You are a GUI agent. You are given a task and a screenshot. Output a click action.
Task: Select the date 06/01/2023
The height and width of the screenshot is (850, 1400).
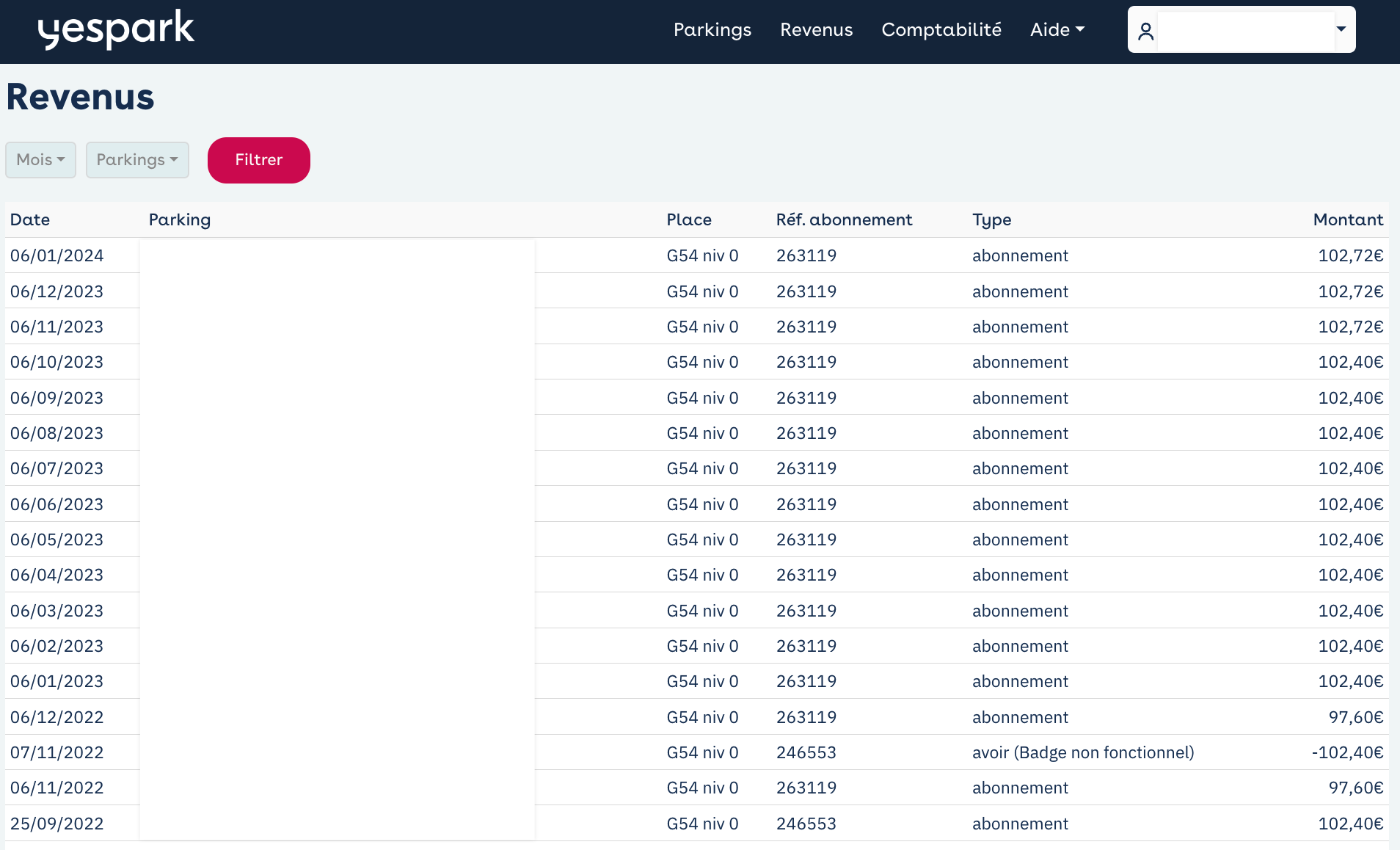57,681
